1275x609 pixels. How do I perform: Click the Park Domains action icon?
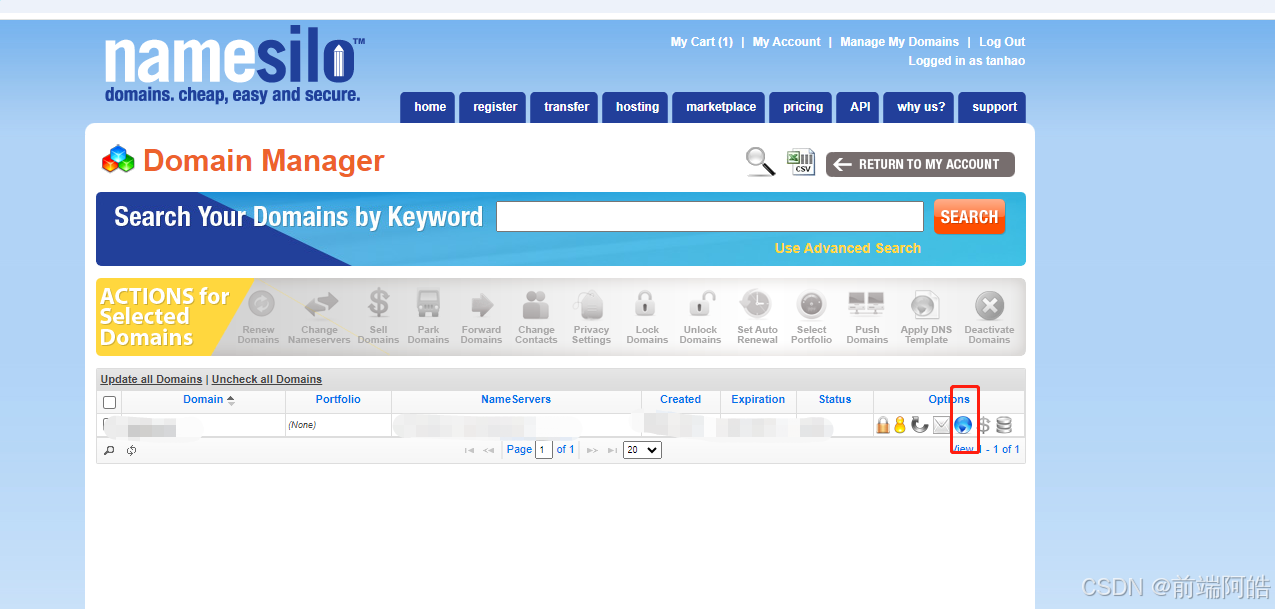pos(429,304)
